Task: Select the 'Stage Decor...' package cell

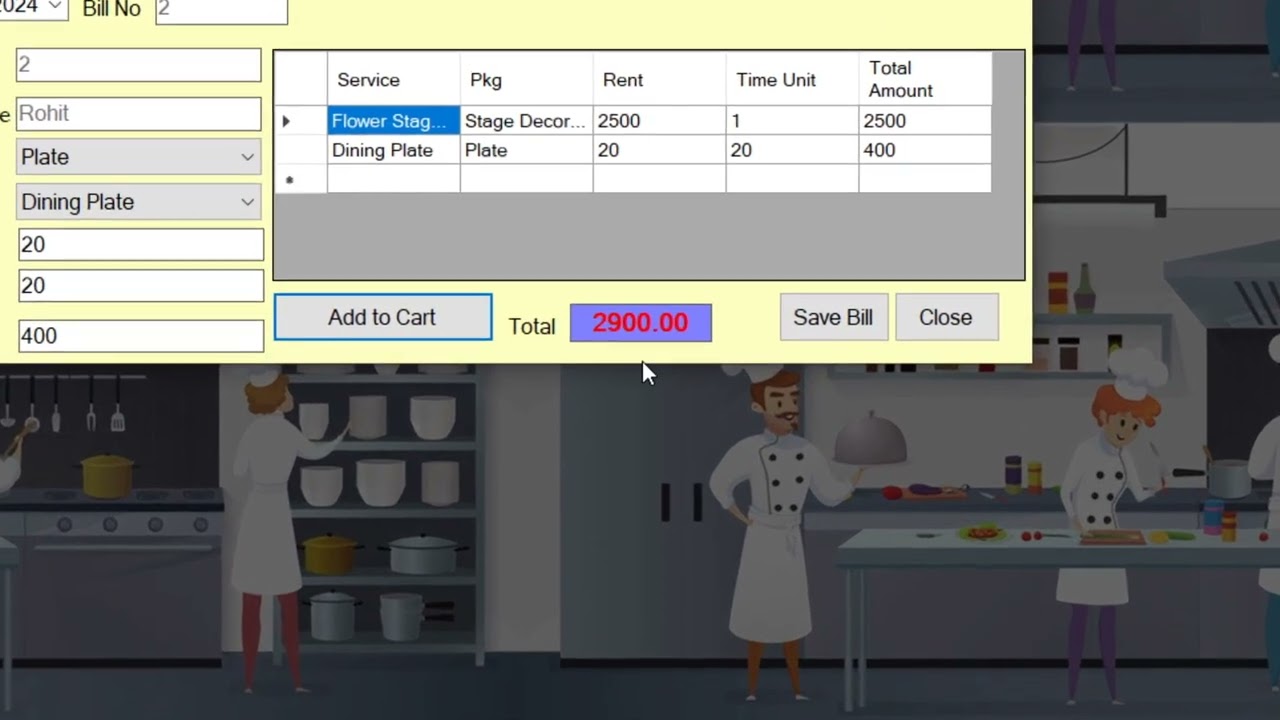Action: (526, 121)
